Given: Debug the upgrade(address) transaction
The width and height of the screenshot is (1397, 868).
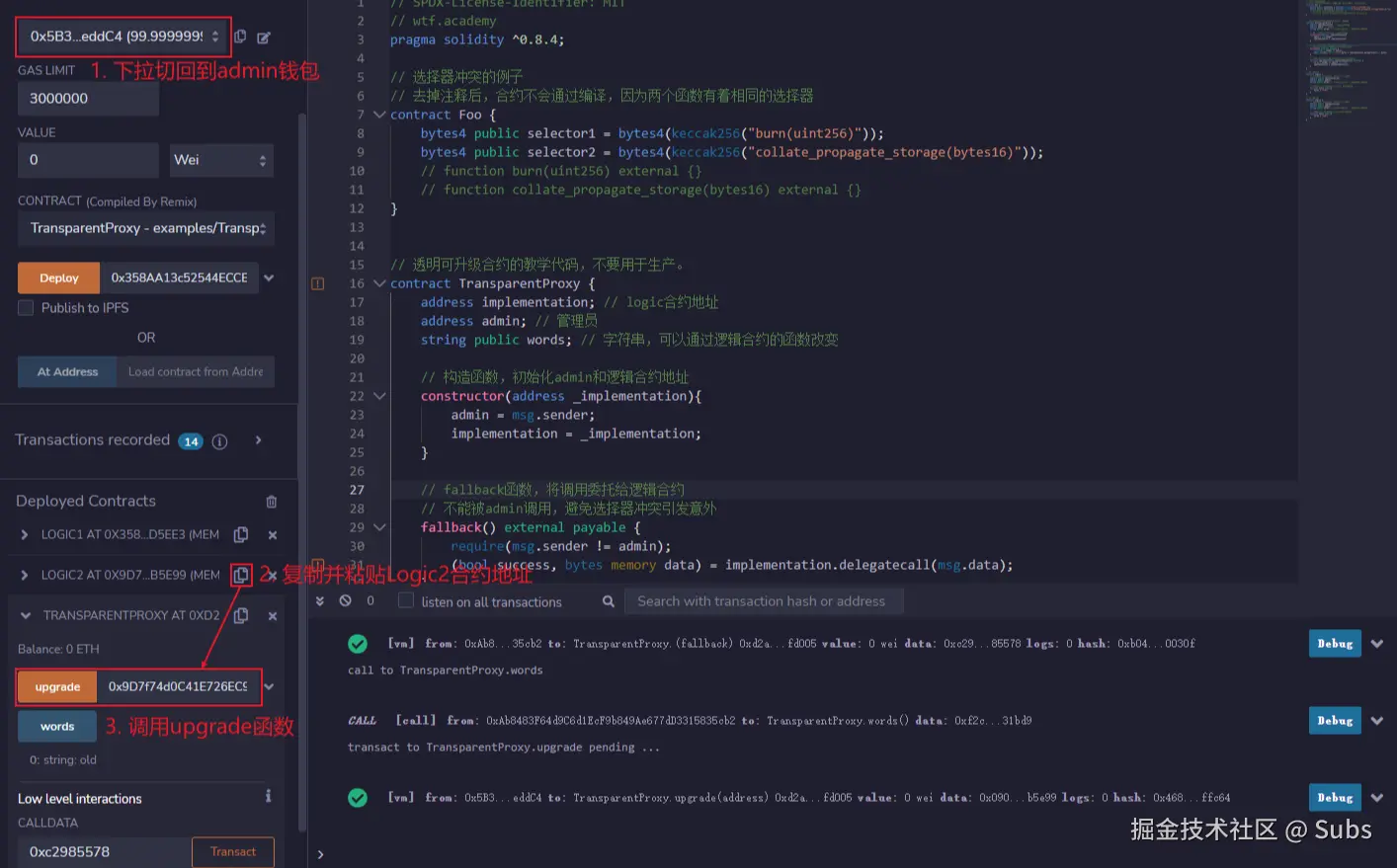Looking at the screenshot, I should (x=1335, y=798).
